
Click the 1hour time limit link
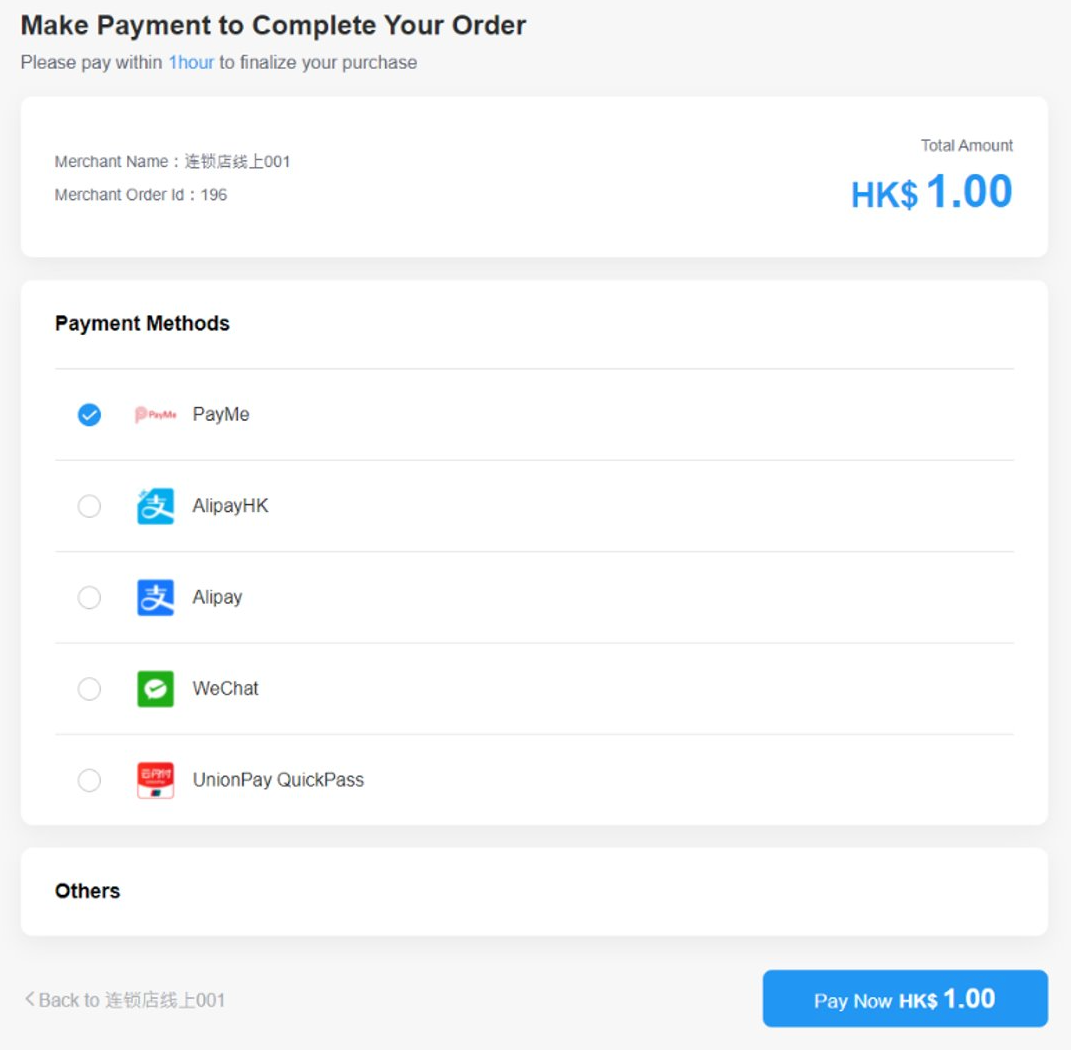pos(191,62)
